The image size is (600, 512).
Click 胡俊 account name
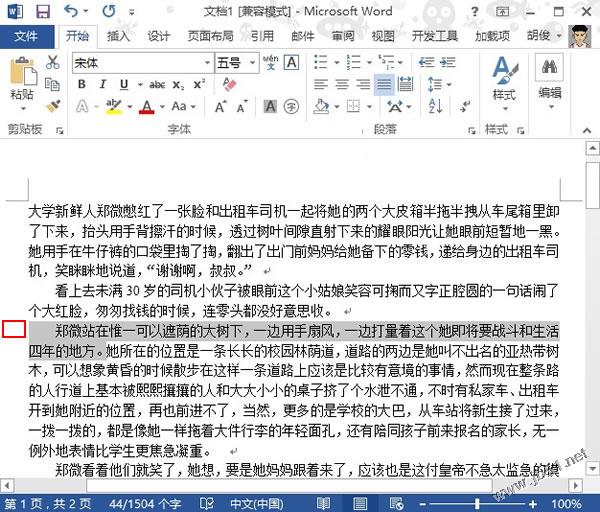538,36
